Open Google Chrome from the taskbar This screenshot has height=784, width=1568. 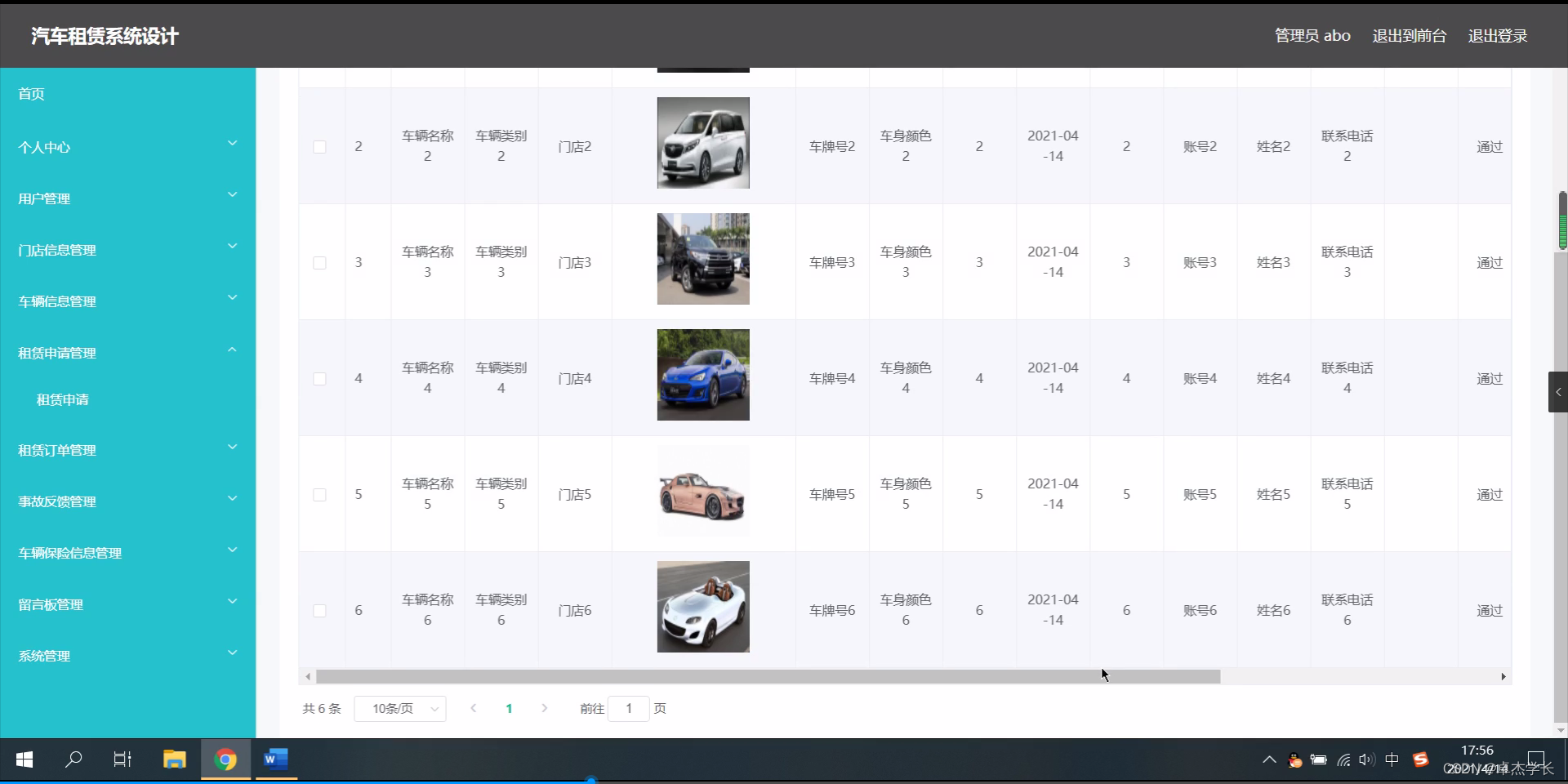pyautogui.click(x=225, y=759)
